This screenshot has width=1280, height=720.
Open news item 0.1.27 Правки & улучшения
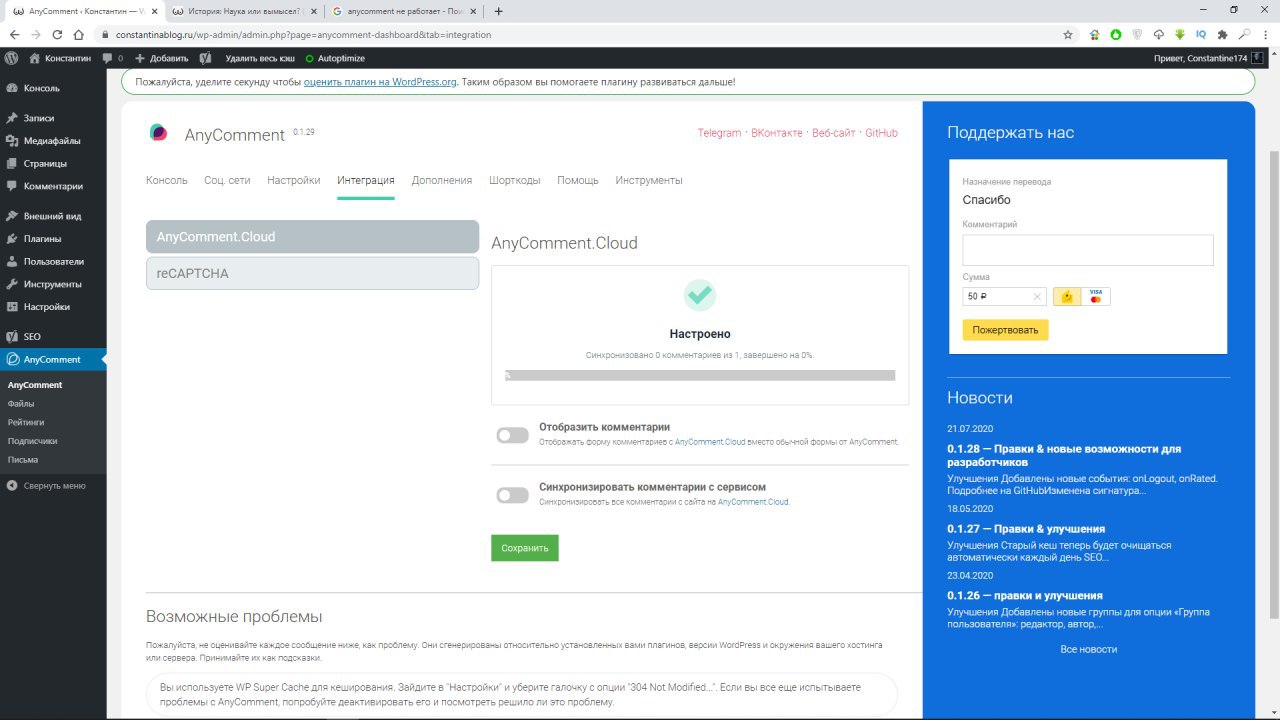(1026, 529)
